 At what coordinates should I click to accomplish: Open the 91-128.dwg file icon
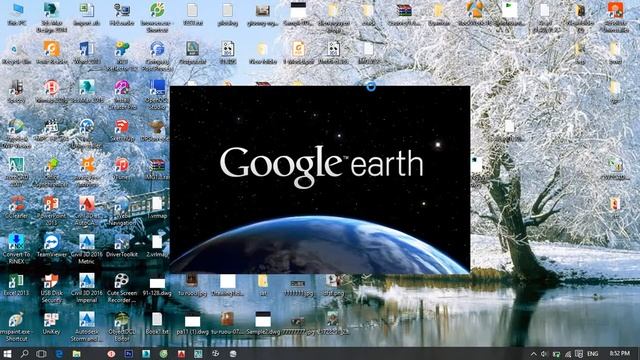[157, 287]
